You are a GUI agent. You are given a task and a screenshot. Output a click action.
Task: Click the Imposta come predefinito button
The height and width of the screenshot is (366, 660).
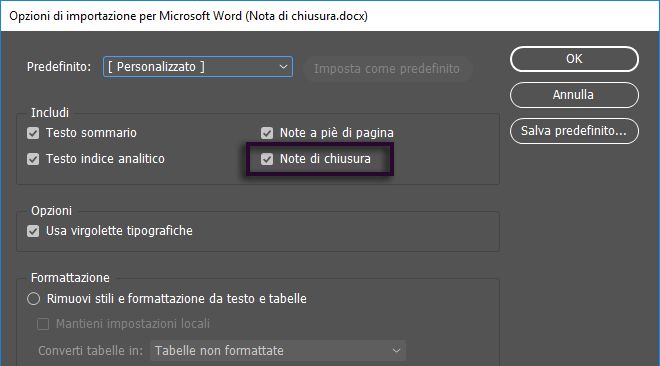[x=387, y=69]
